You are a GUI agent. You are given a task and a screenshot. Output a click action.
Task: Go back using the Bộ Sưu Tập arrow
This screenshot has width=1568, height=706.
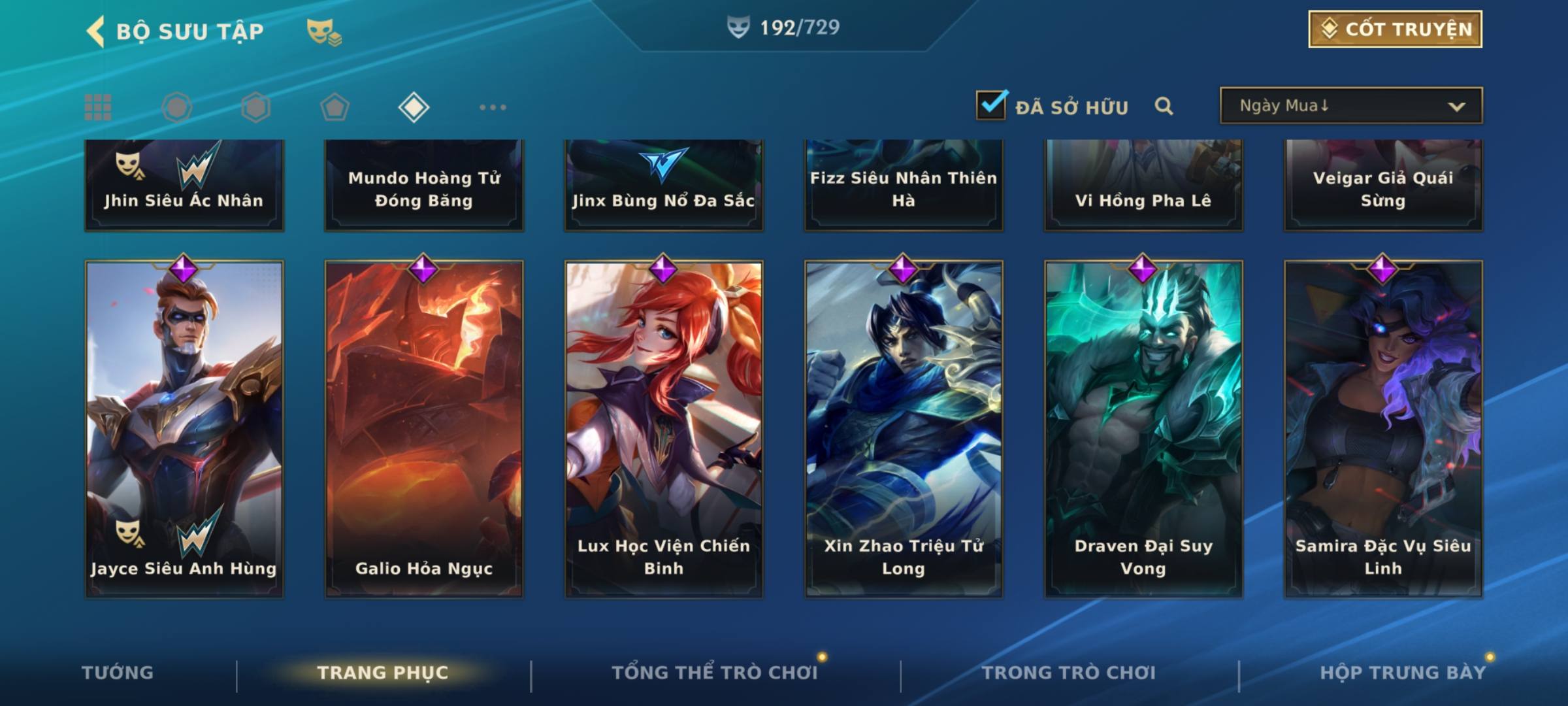[95, 31]
